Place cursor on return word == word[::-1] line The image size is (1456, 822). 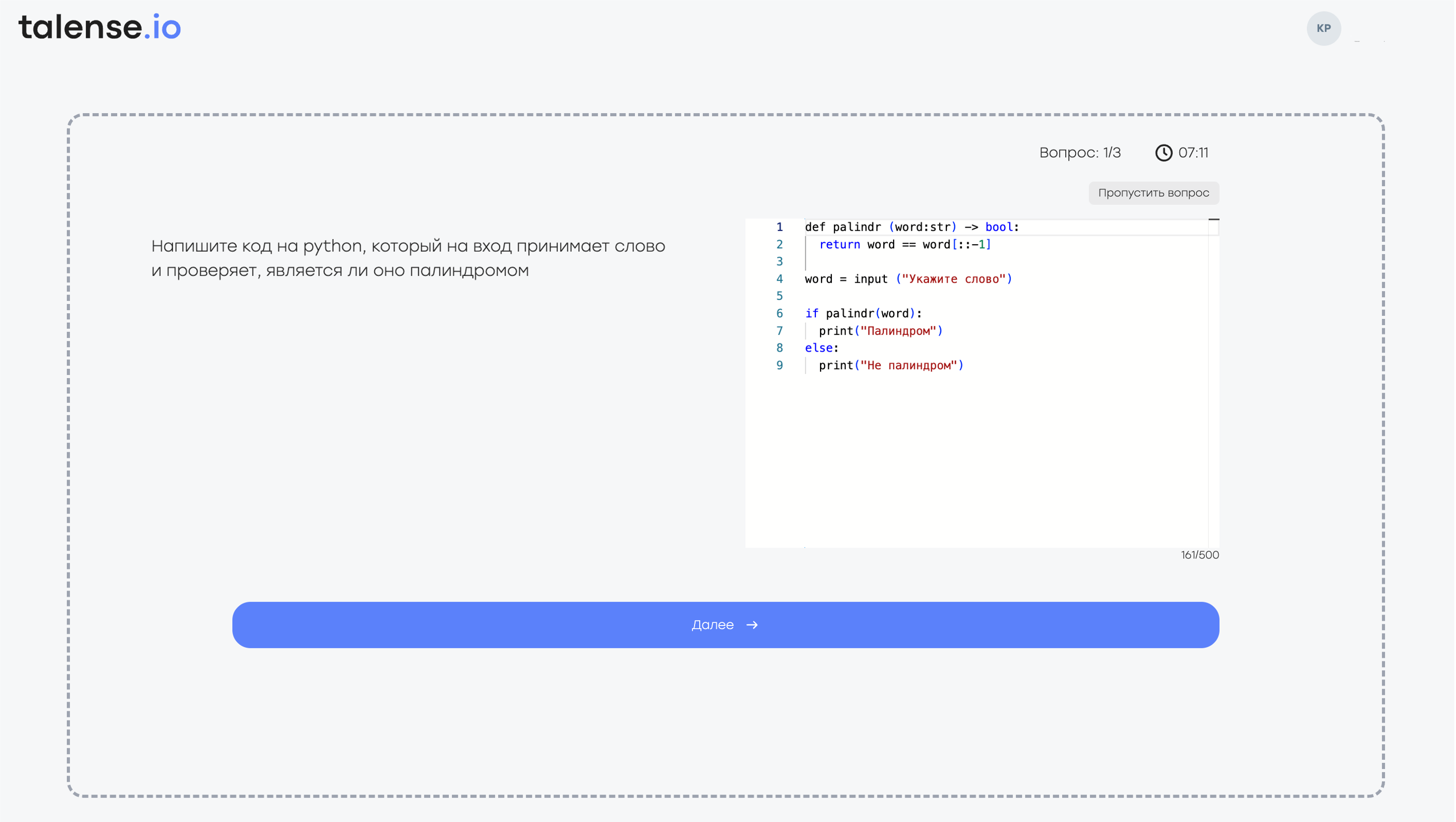coord(904,245)
